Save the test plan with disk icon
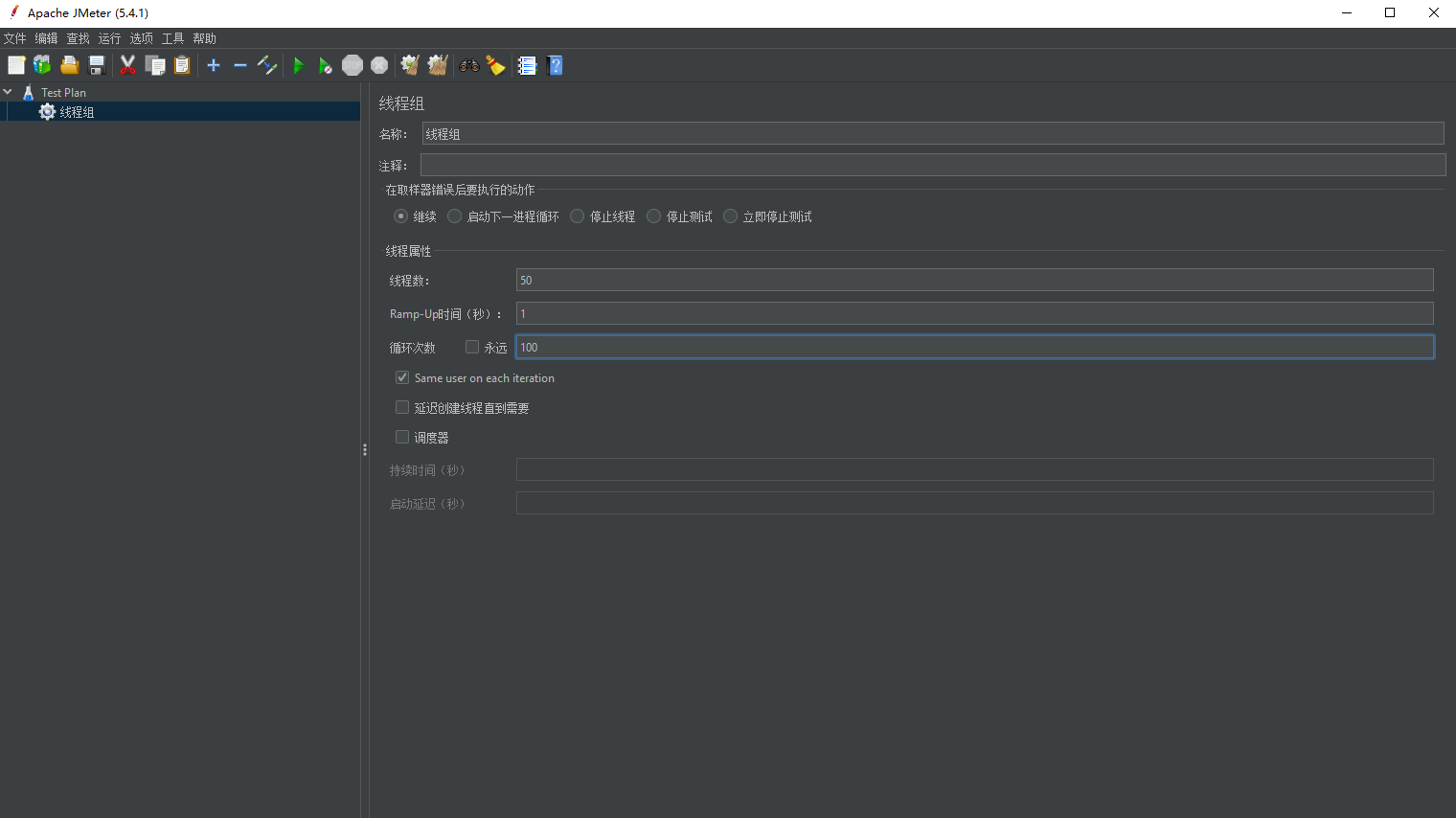The height and width of the screenshot is (818, 1456). (x=97, y=65)
